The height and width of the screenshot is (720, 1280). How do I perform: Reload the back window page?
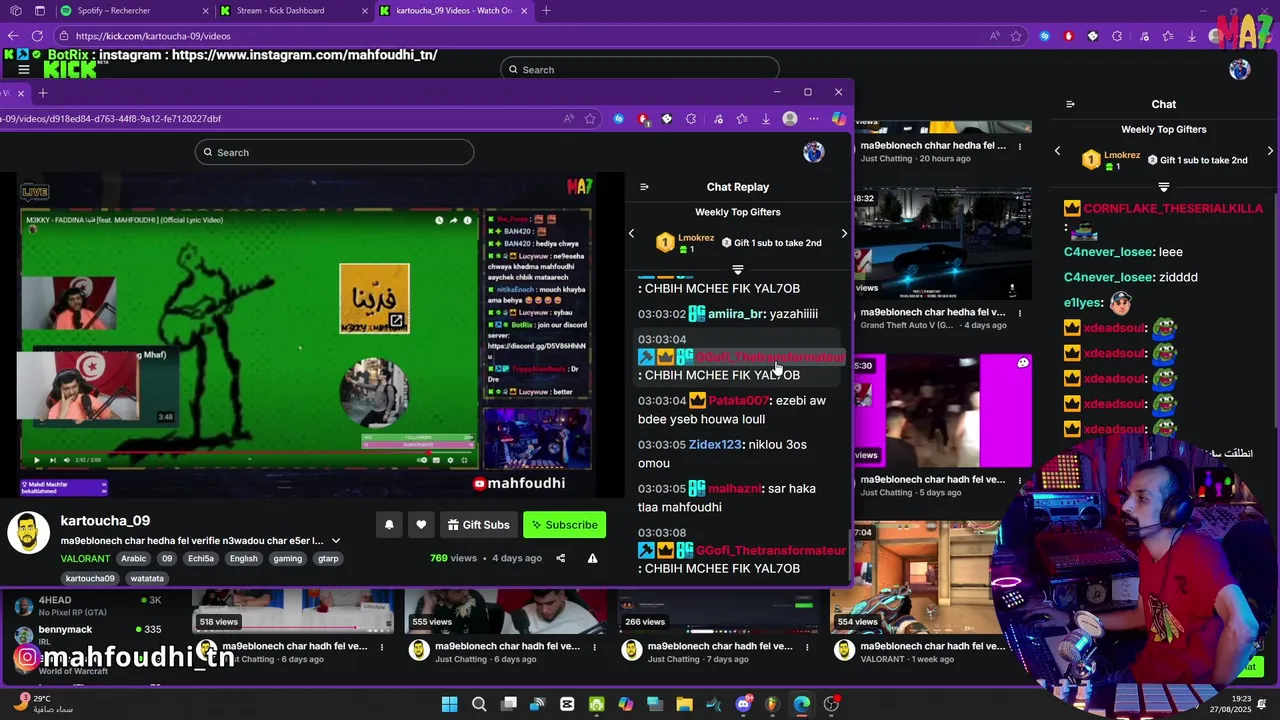37,36
